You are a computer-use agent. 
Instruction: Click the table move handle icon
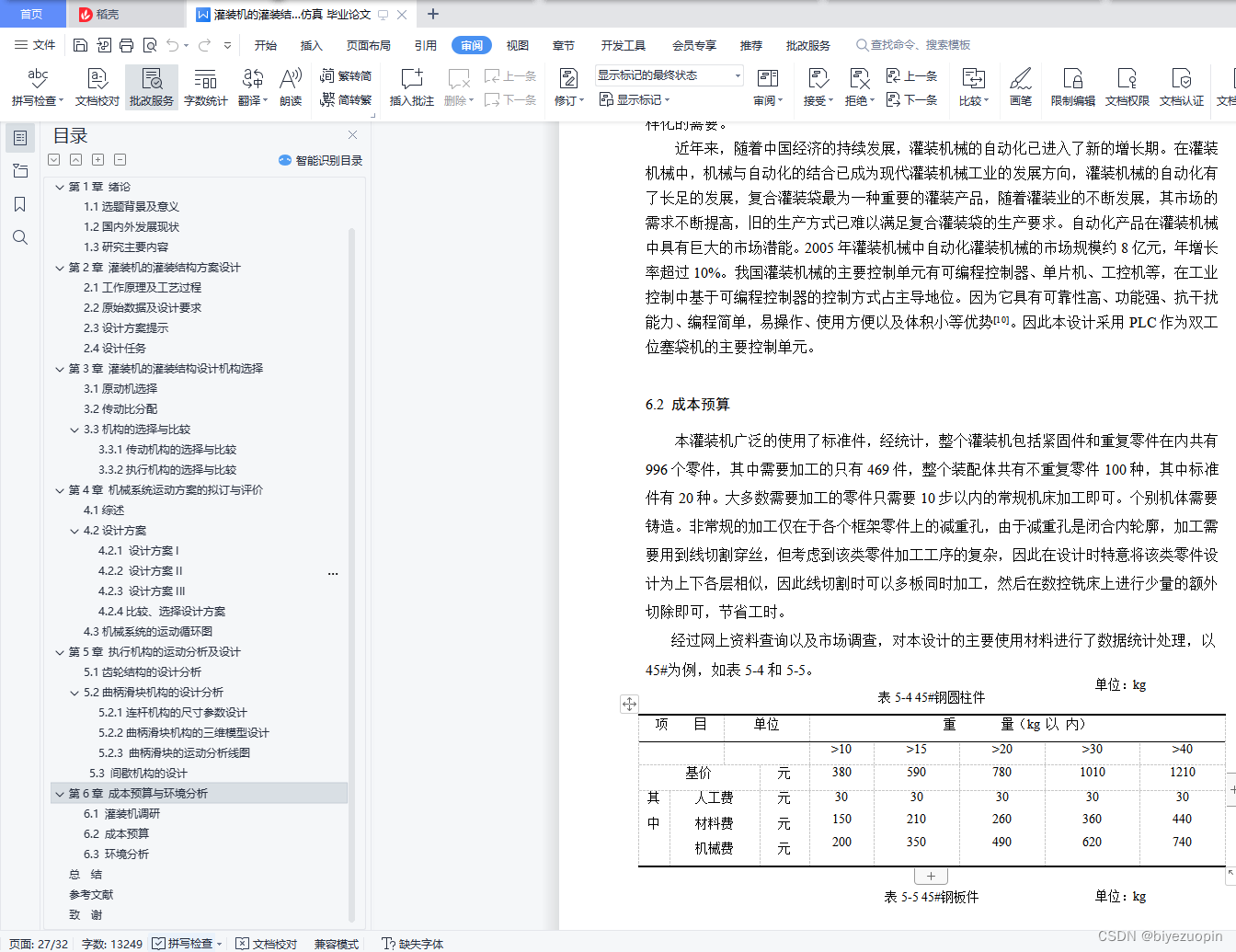(629, 704)
